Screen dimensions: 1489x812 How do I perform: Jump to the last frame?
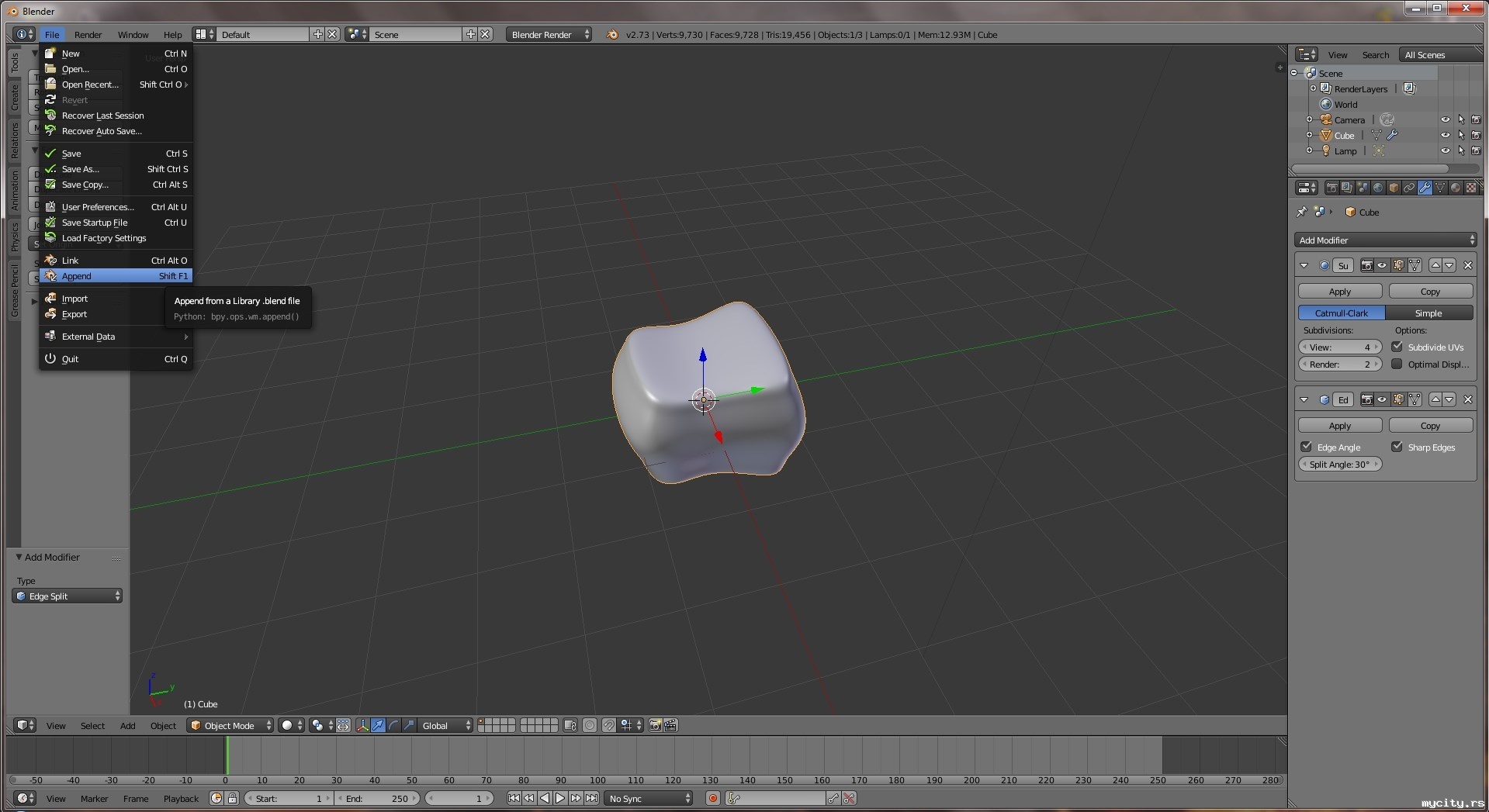coord(591,798)
